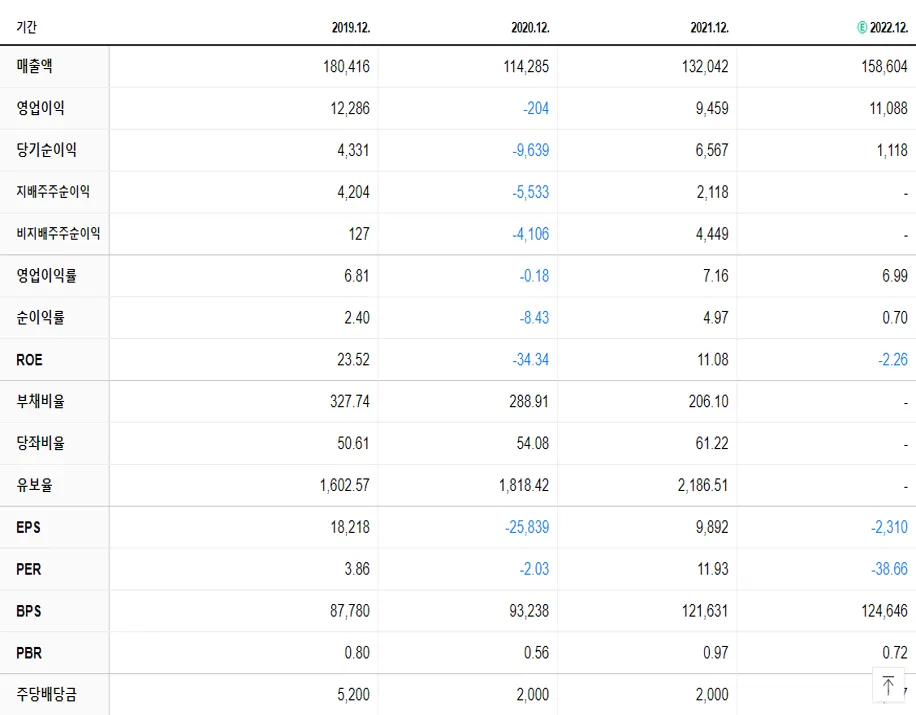Click the -34.34 ROE value

(x=531, y=360)
